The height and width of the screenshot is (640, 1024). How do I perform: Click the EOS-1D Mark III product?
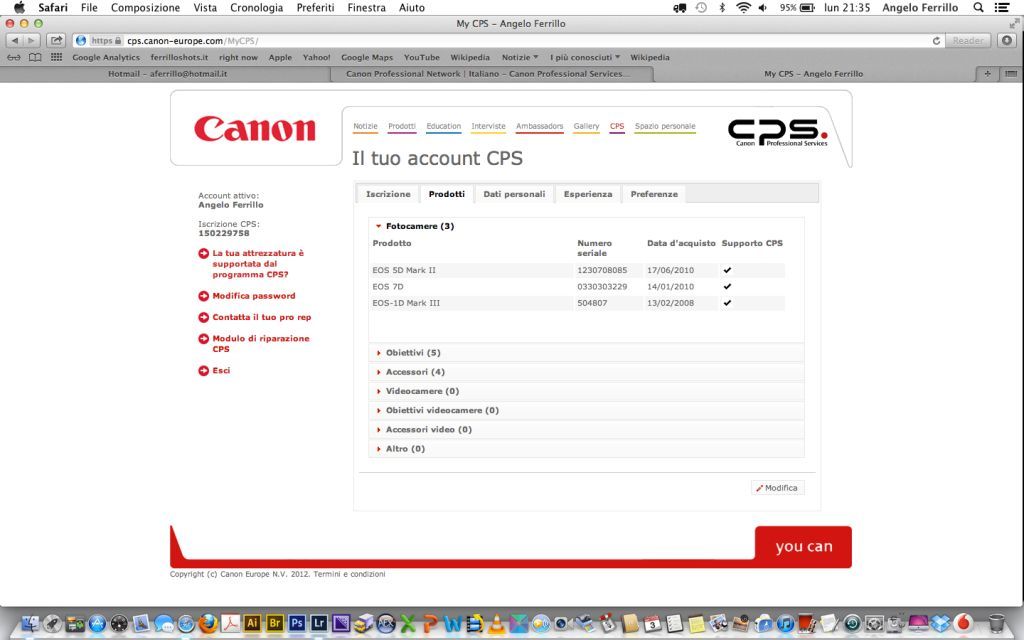pos(406,303)
